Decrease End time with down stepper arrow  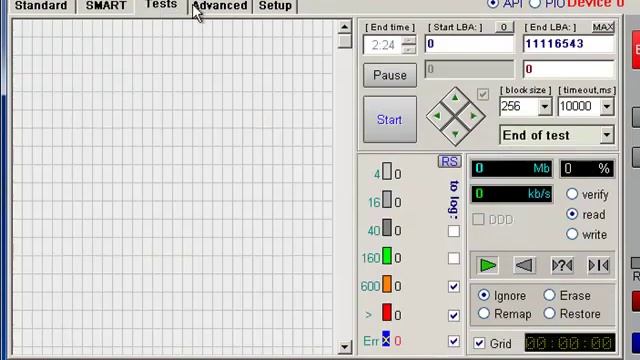click(x=409, y=50)
